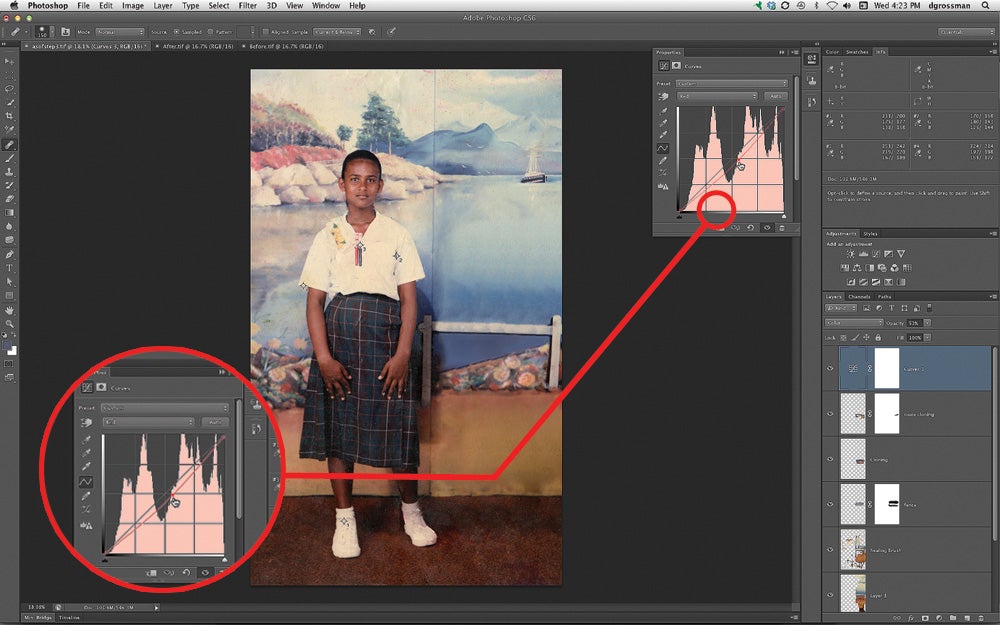Open the layer blend mode dropdown

(854, 323)
